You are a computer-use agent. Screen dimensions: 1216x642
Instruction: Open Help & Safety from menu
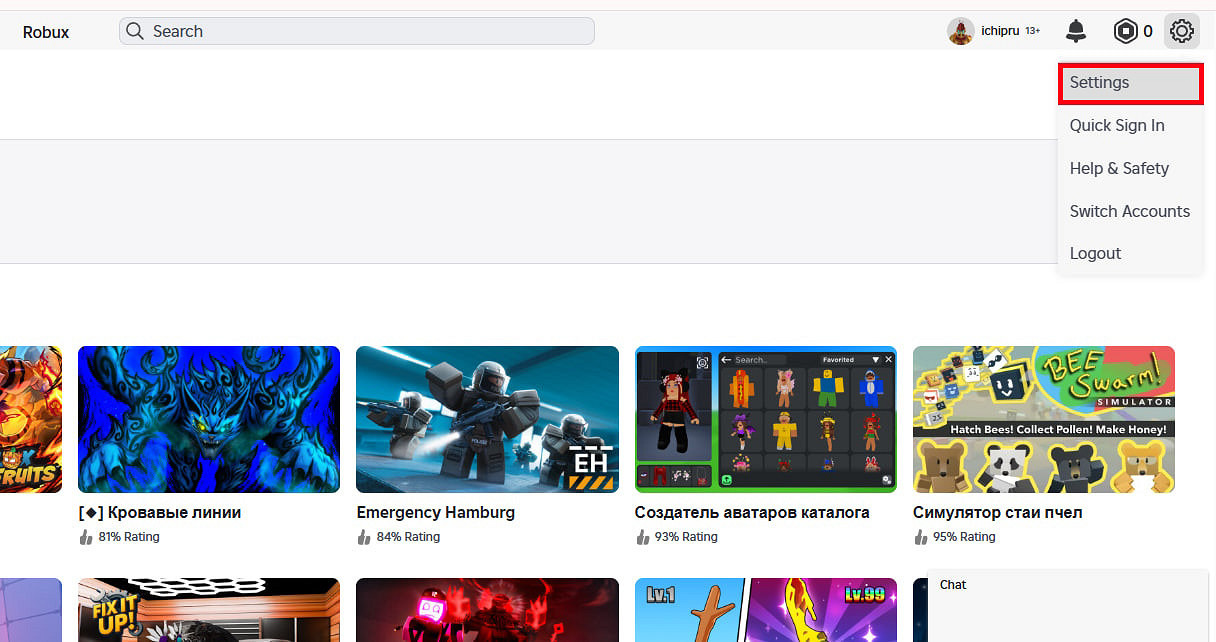(1119, 168)
